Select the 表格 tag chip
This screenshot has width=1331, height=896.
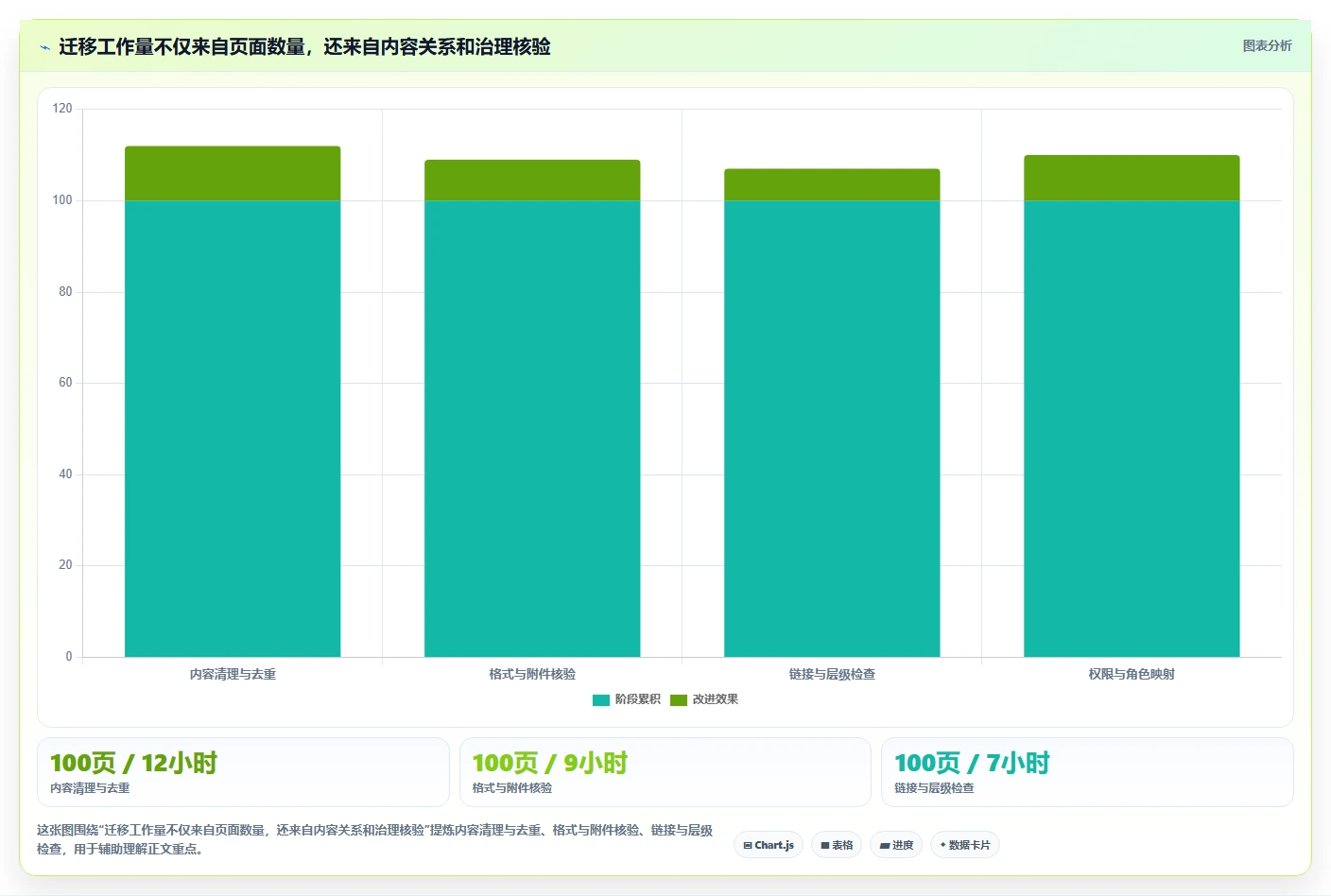pyautogui.click(x=837, y=845)
